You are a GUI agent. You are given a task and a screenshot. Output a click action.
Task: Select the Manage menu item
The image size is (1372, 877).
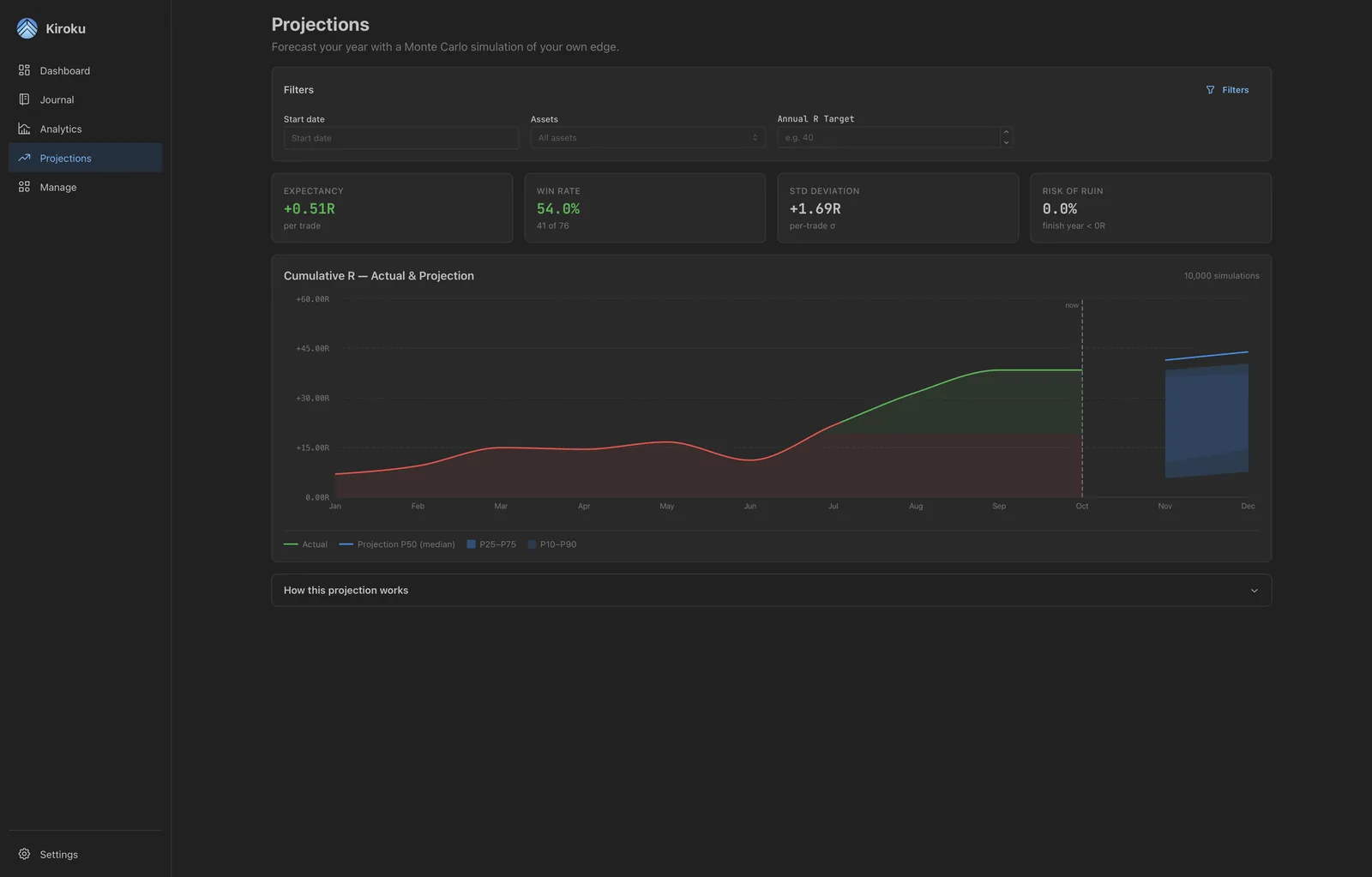click(x=85, y=187)
